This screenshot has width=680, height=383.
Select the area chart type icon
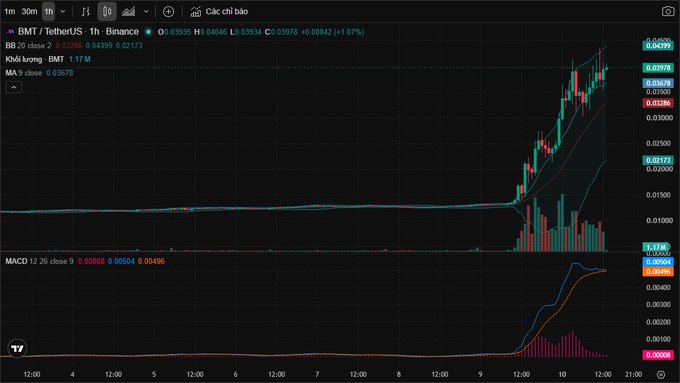click(128, 12)
